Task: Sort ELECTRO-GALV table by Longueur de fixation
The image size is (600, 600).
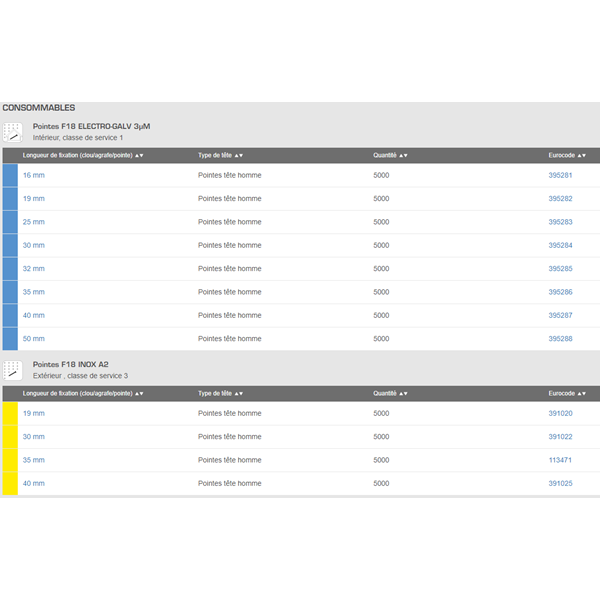Action: coord(83,156)
